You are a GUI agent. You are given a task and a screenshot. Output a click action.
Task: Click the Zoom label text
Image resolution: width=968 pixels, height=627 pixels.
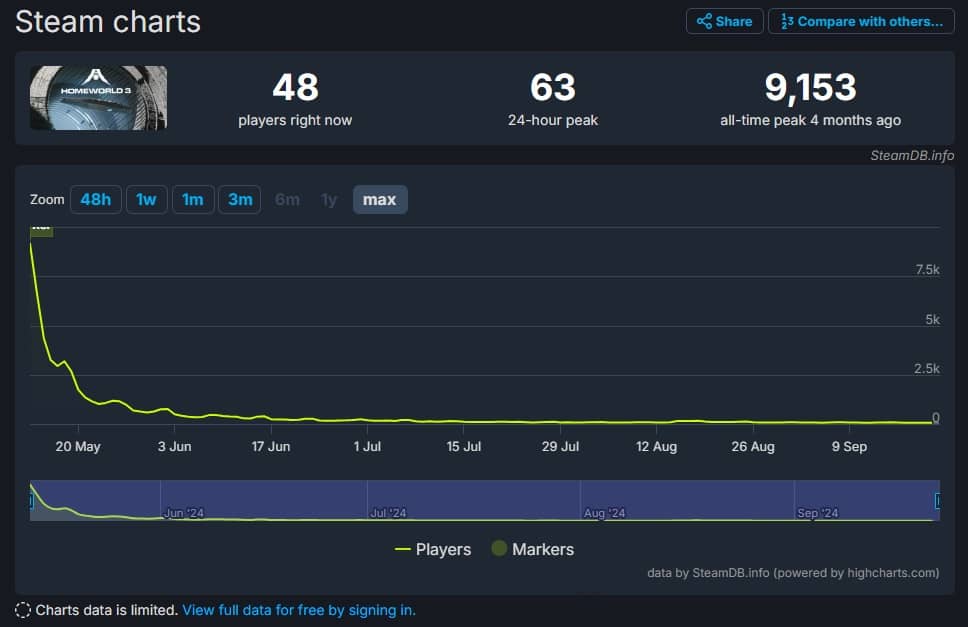(47, 199)
